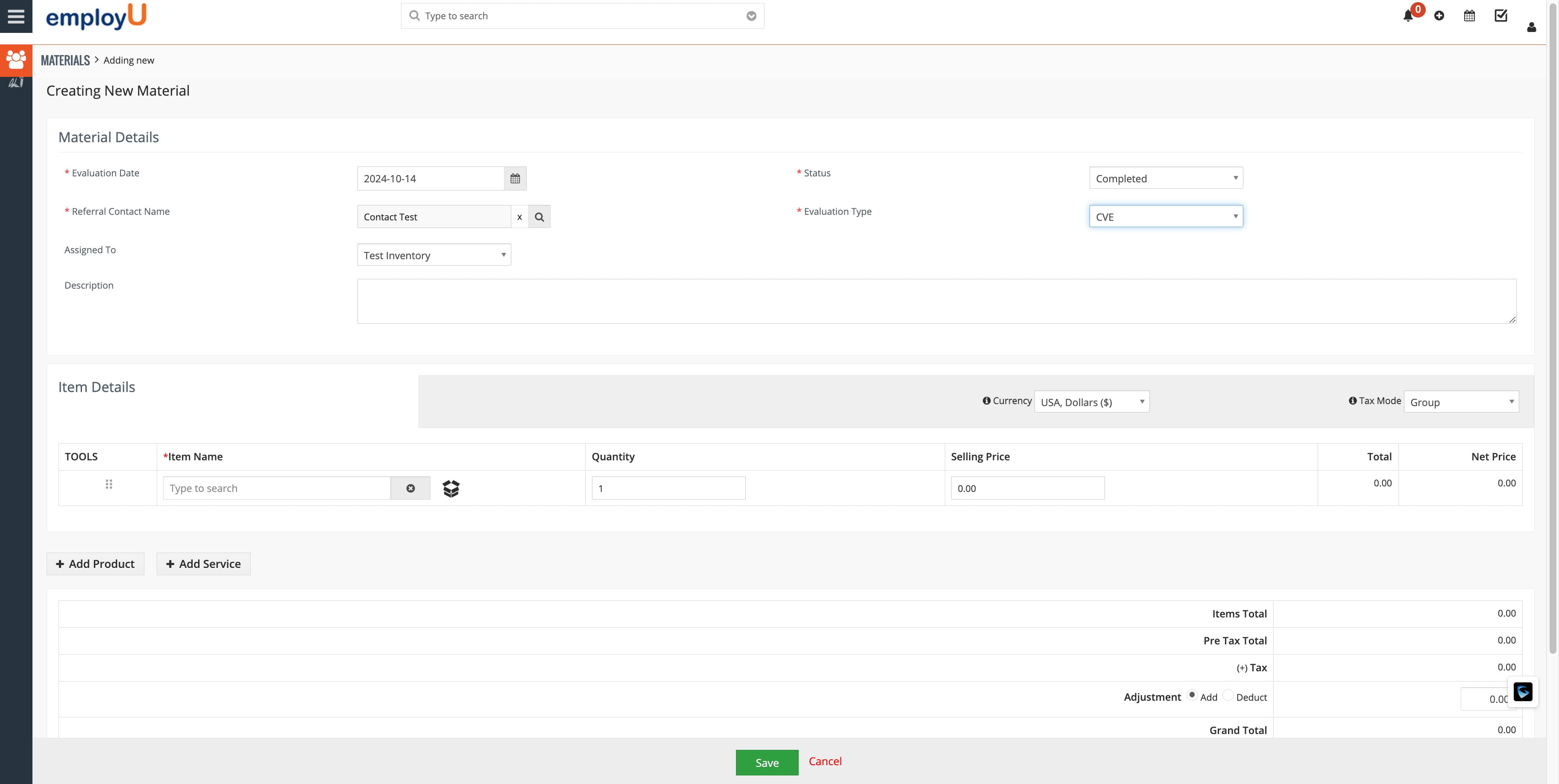Go to MATERIALS via the breadcrumb
Screen dimensions: 1559x784
(65, 60)
